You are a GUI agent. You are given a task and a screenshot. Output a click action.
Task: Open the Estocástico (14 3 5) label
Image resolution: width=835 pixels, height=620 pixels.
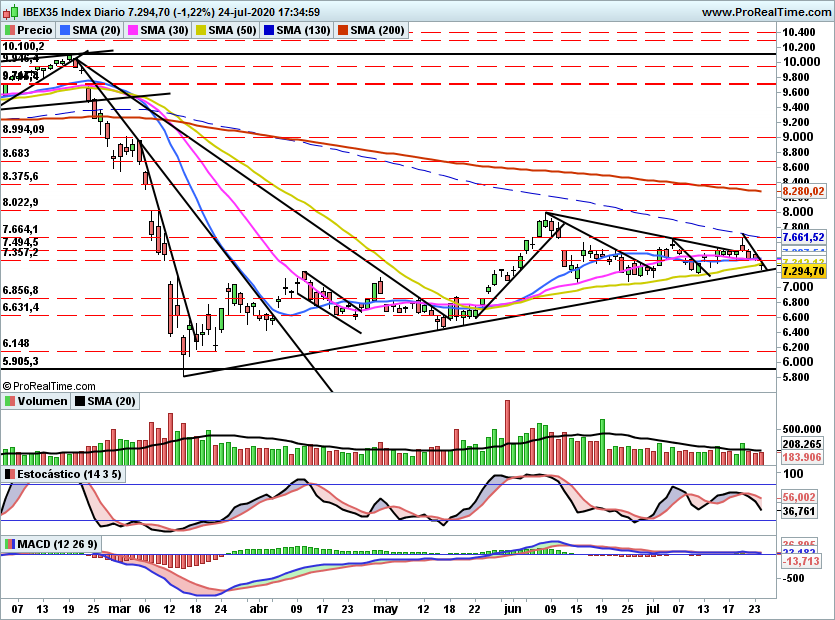pyautogui.click(x=63, y=474)
